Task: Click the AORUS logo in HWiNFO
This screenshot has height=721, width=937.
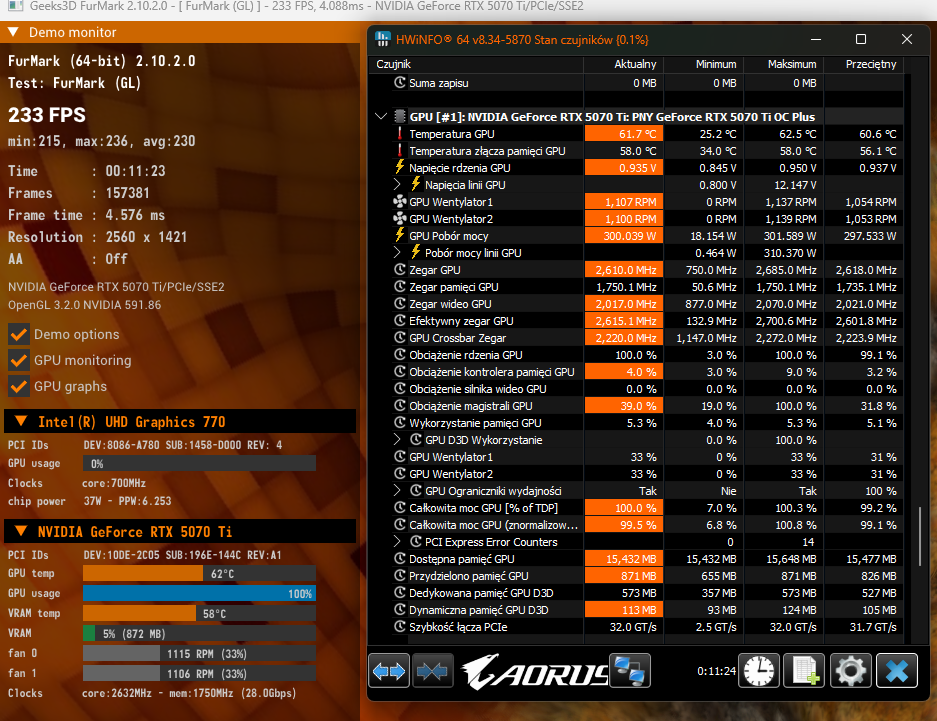Action: [x=534, y=672]
